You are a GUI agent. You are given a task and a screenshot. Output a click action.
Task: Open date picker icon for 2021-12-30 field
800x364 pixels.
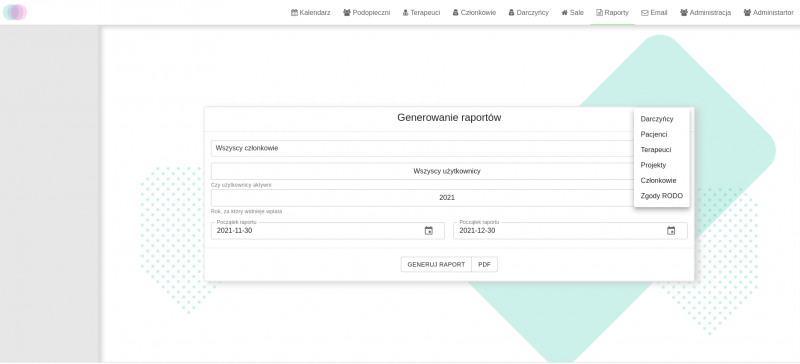pos(671,231)
